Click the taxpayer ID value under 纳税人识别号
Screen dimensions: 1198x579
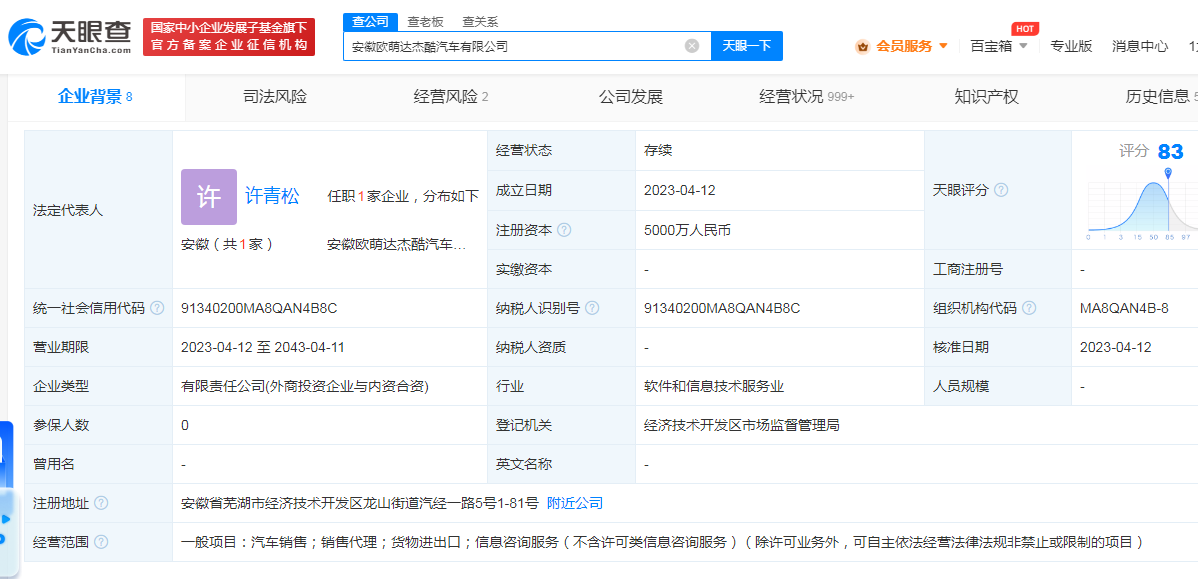click(722, 308)
